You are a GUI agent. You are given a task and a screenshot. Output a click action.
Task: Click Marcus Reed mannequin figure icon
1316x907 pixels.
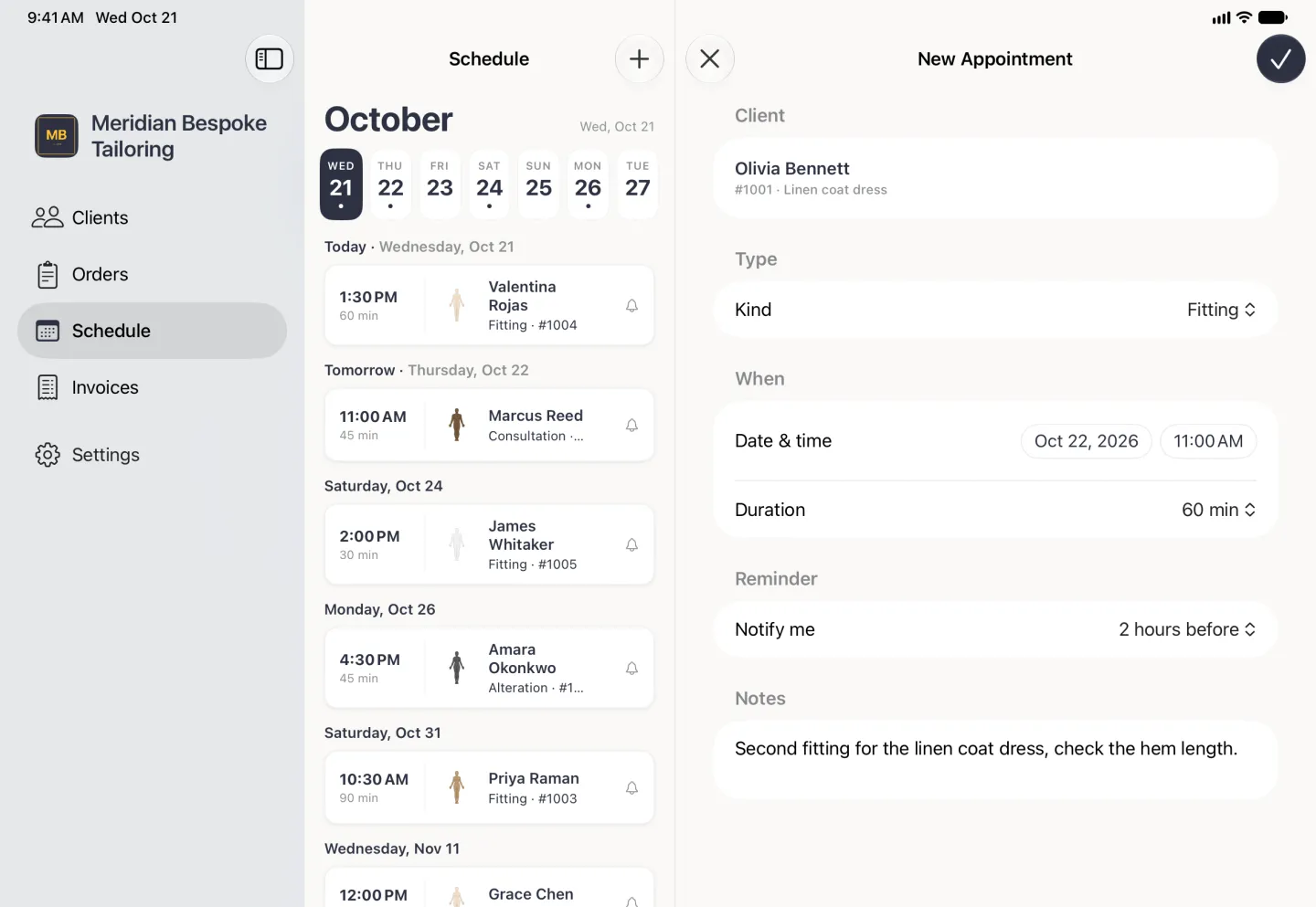tap(457, 426)
